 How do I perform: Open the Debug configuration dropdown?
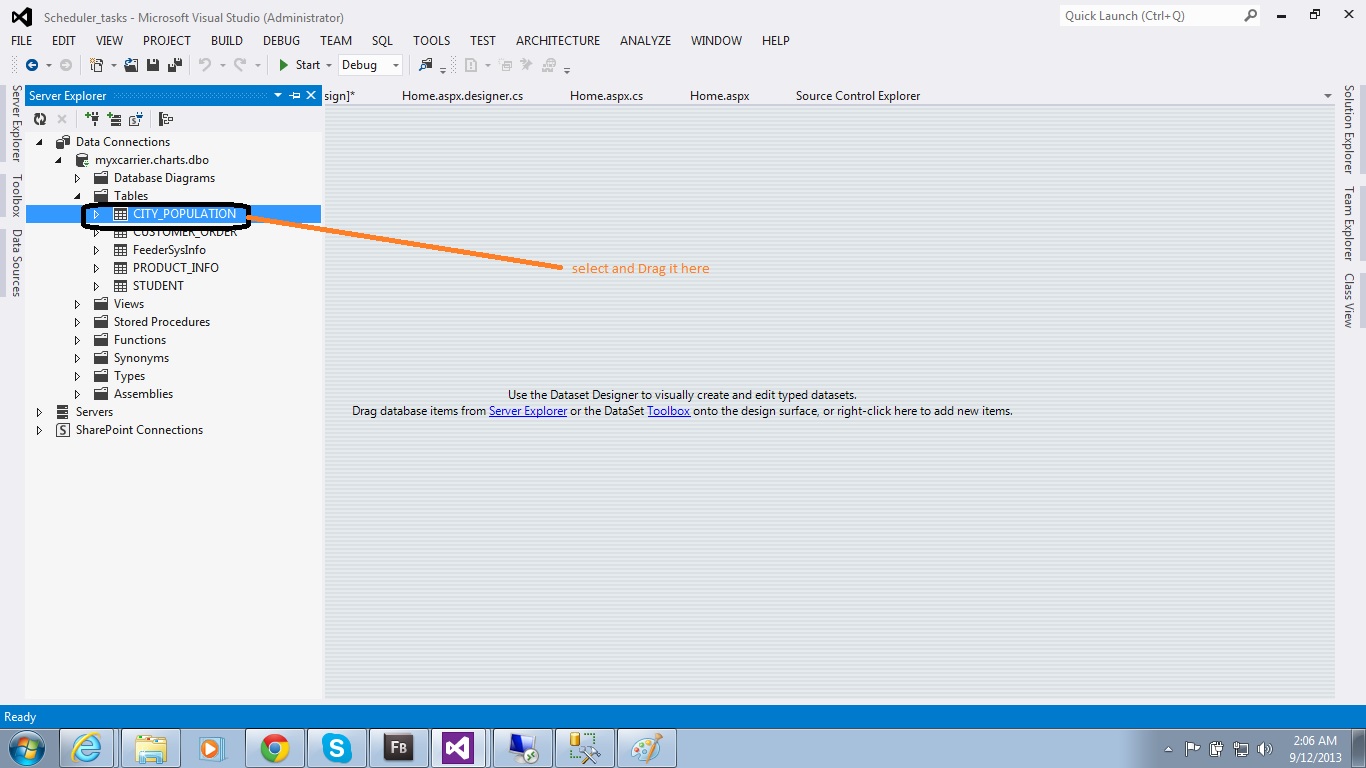[x=394, y=65]
